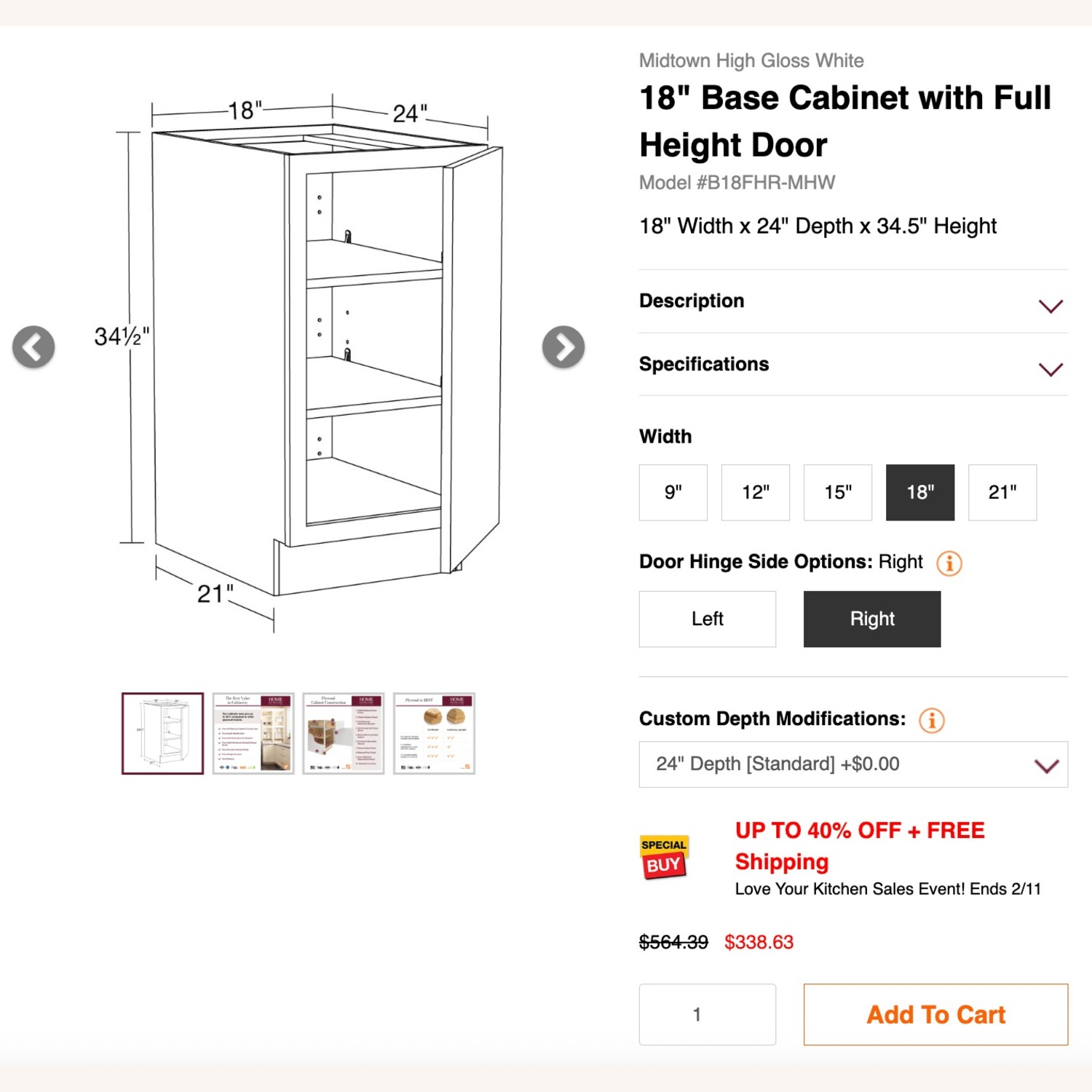Select the Right door hinge option
This screenshot has width=1092, height=1092.
tap(871, 619)
